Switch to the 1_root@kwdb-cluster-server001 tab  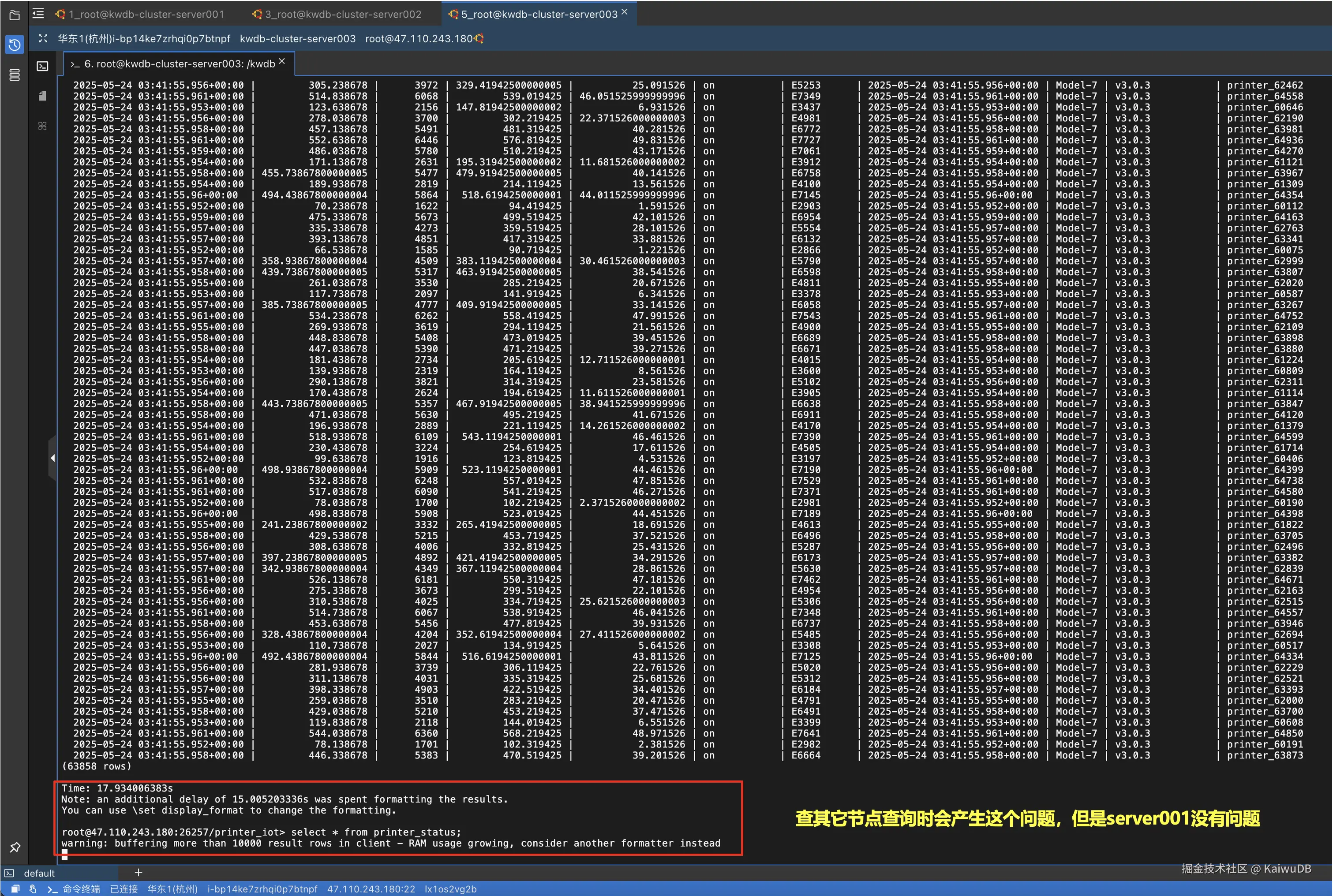tap(140, 14)
